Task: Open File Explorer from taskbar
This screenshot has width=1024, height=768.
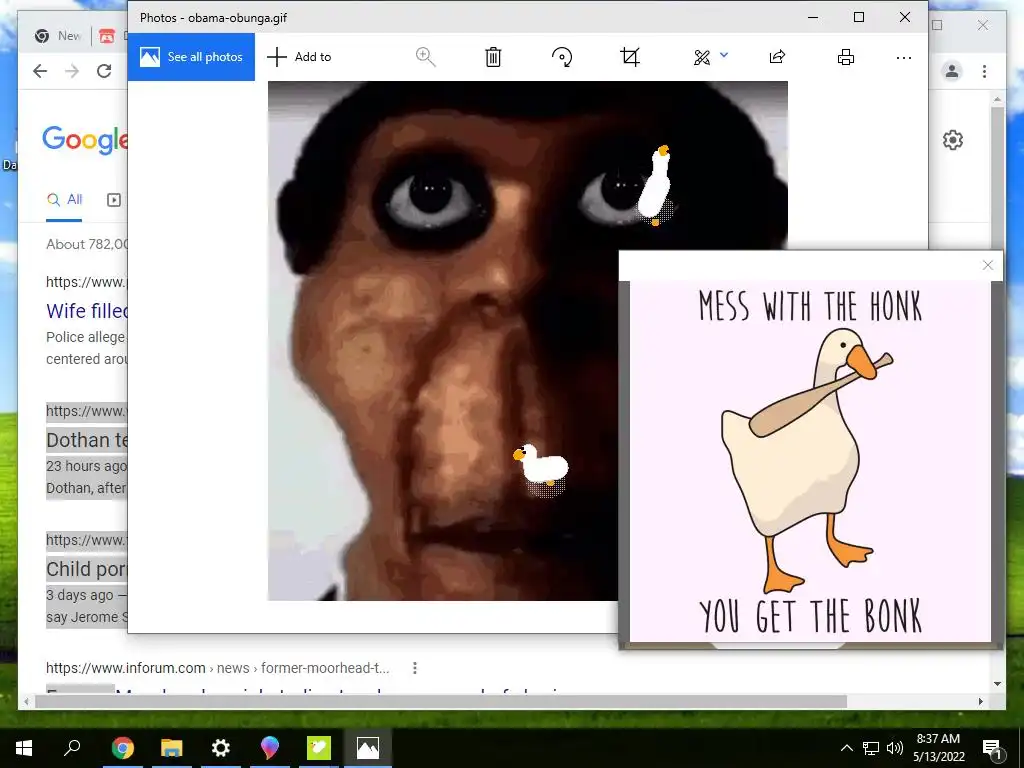Action: 171,748
